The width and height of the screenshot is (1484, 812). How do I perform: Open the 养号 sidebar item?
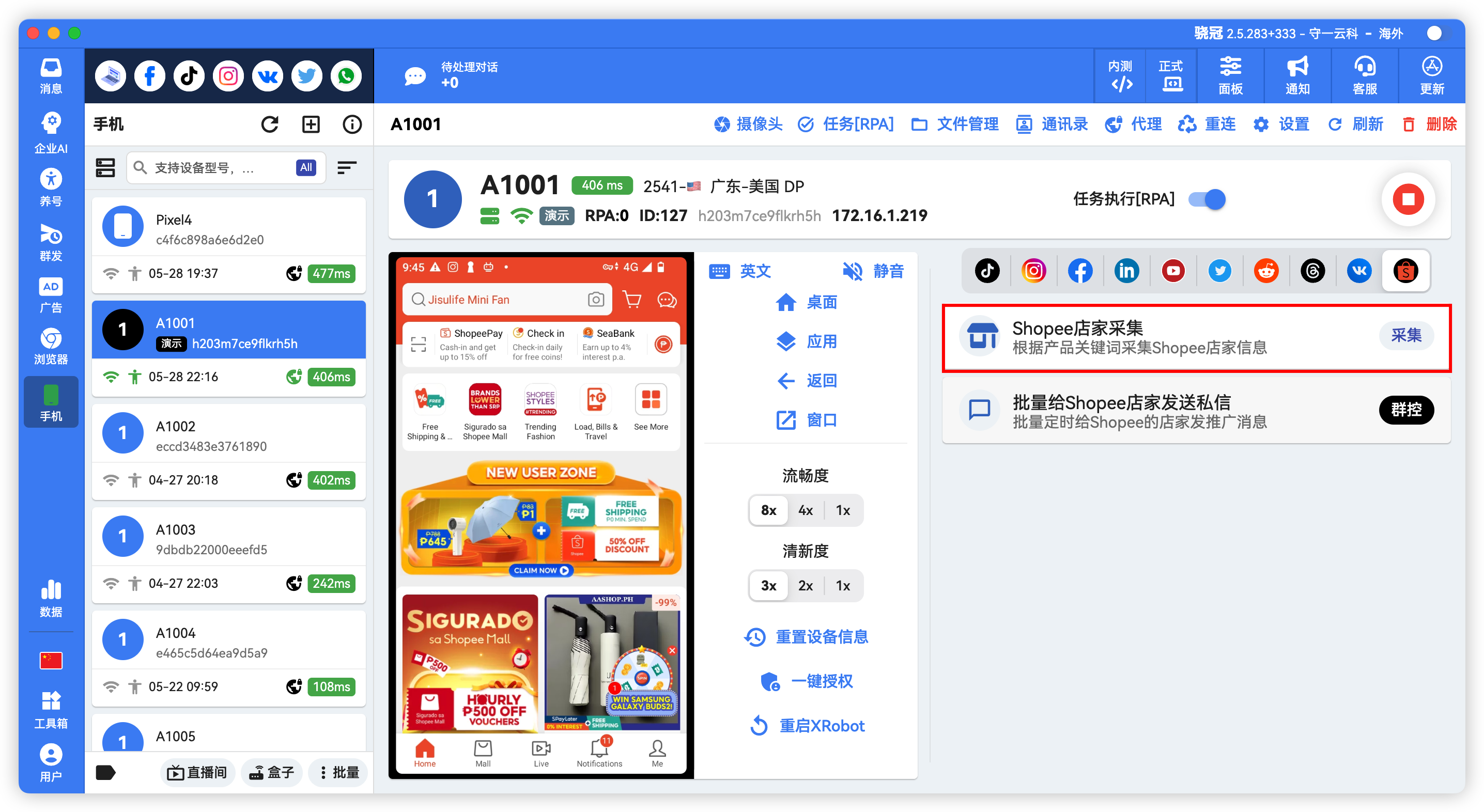[51, 187]
